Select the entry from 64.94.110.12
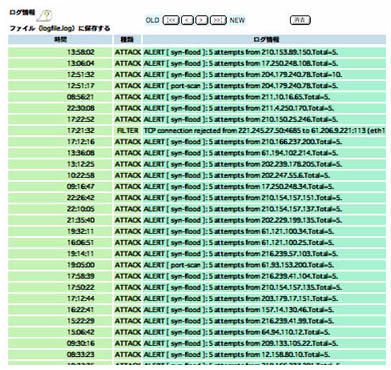The height and width of the screenshot is (370, 391). 197,332
